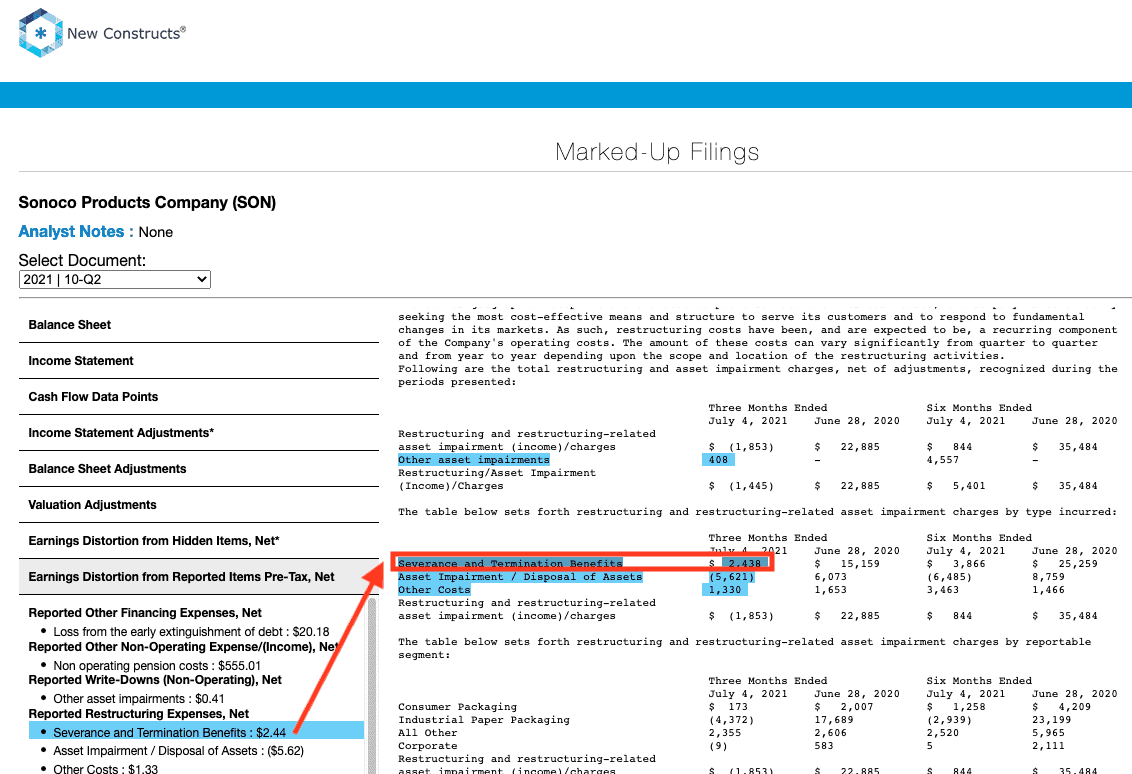Image resolution: width=1132 pixels, height=774 pixels.
Task: Select Severance and Termination Benefits : $2.44
Action: click(x=170, y=733)
